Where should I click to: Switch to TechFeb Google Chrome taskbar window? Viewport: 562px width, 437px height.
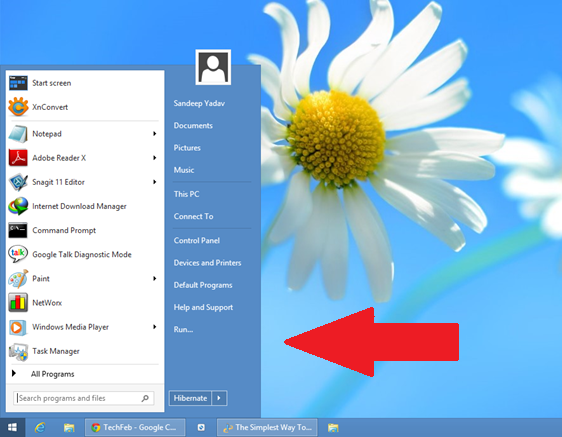135,427
